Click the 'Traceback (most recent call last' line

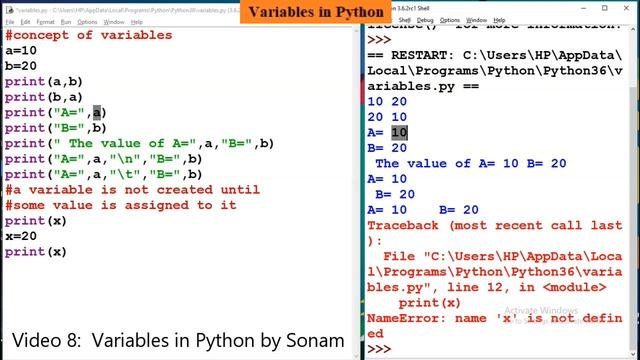pos(495,225)
